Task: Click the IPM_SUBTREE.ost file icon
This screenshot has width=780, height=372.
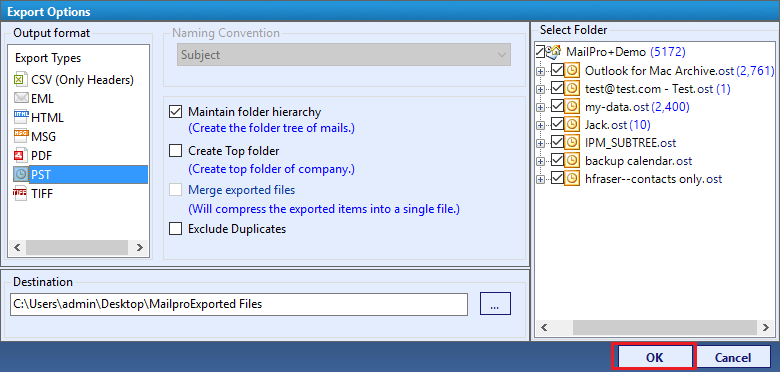Action: click(572, 142)
